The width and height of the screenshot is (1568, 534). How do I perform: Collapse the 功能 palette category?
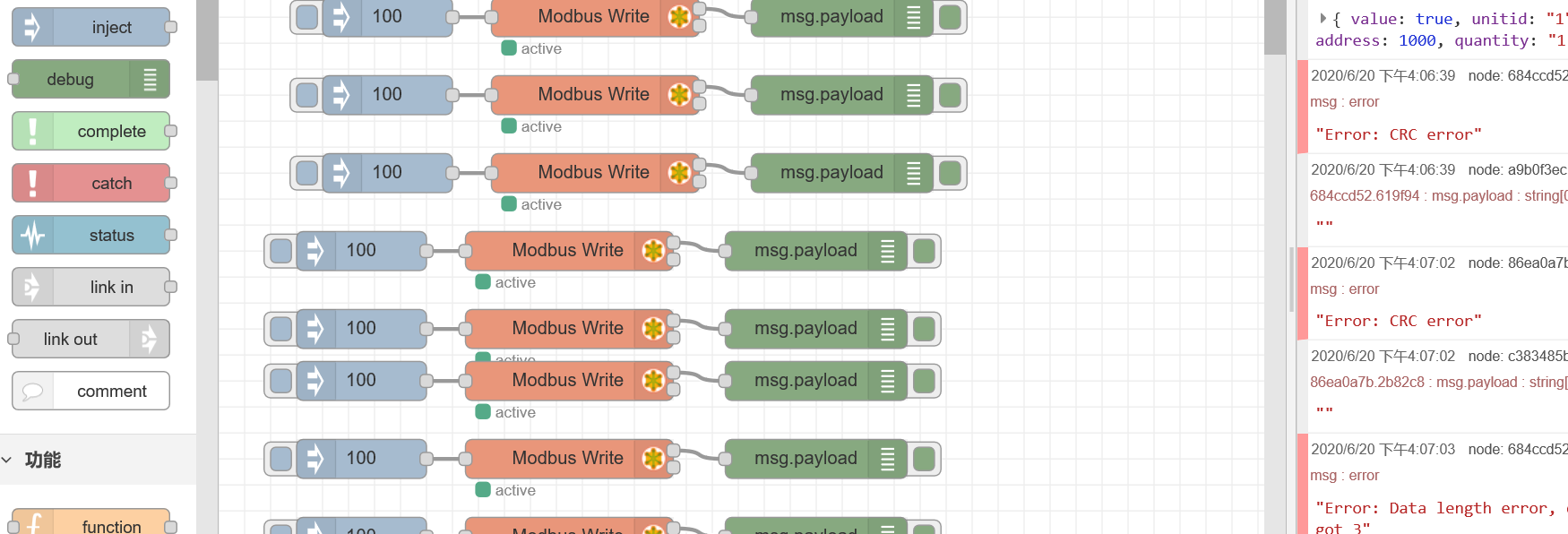(x=8, y=460)
